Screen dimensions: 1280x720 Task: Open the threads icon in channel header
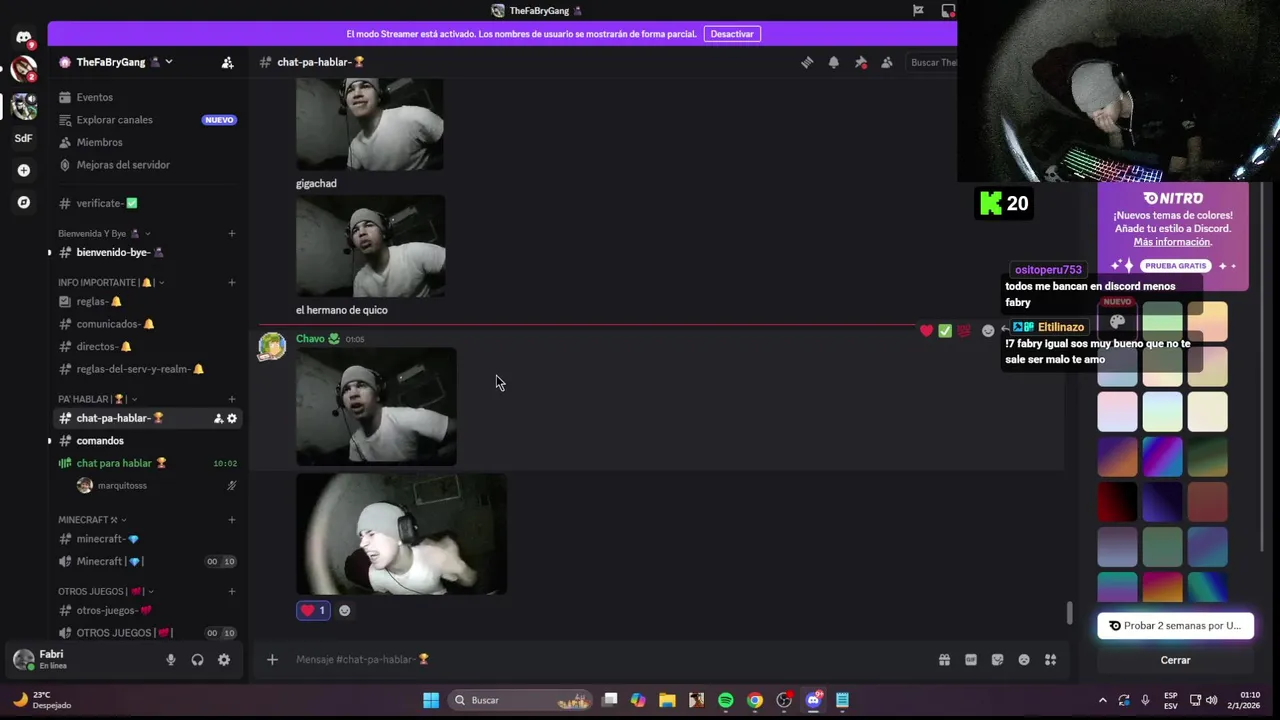807,62
